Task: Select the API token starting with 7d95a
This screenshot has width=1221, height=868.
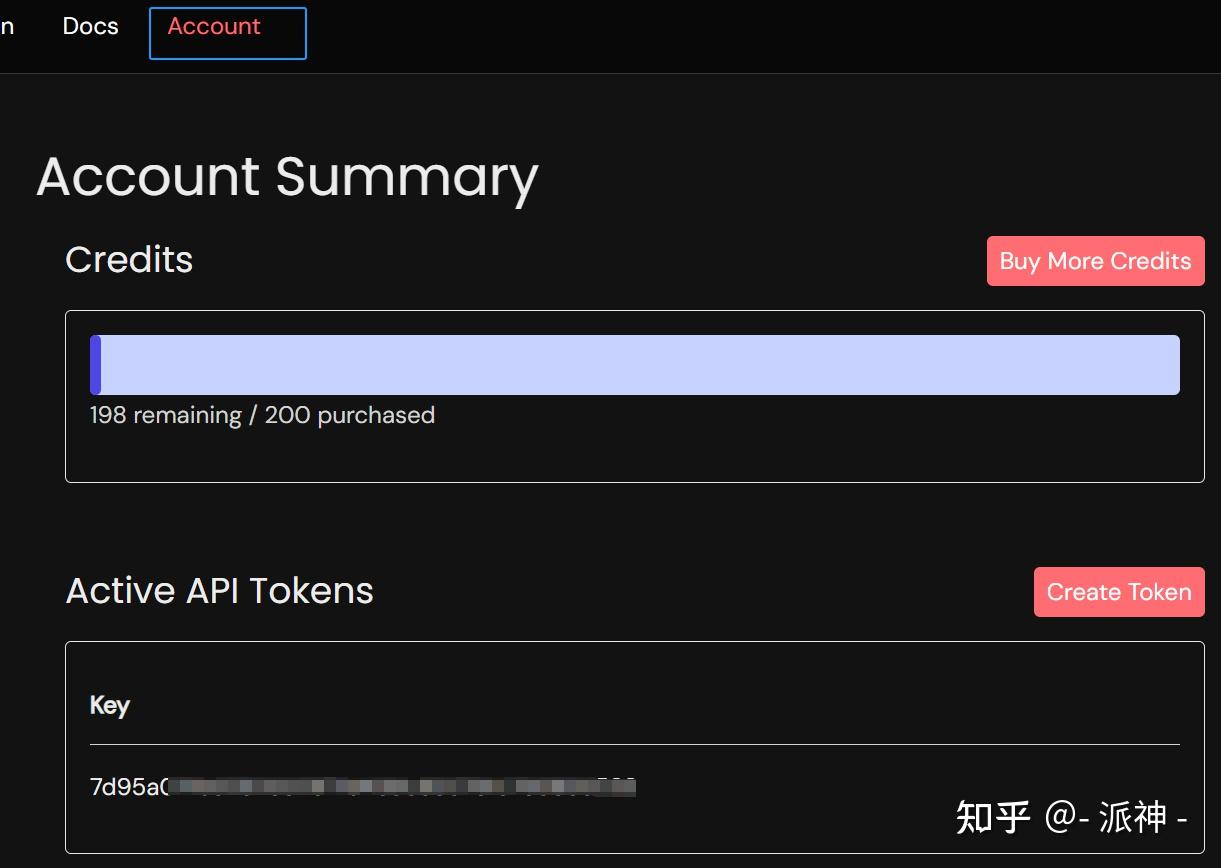Action: coord(128,787)
